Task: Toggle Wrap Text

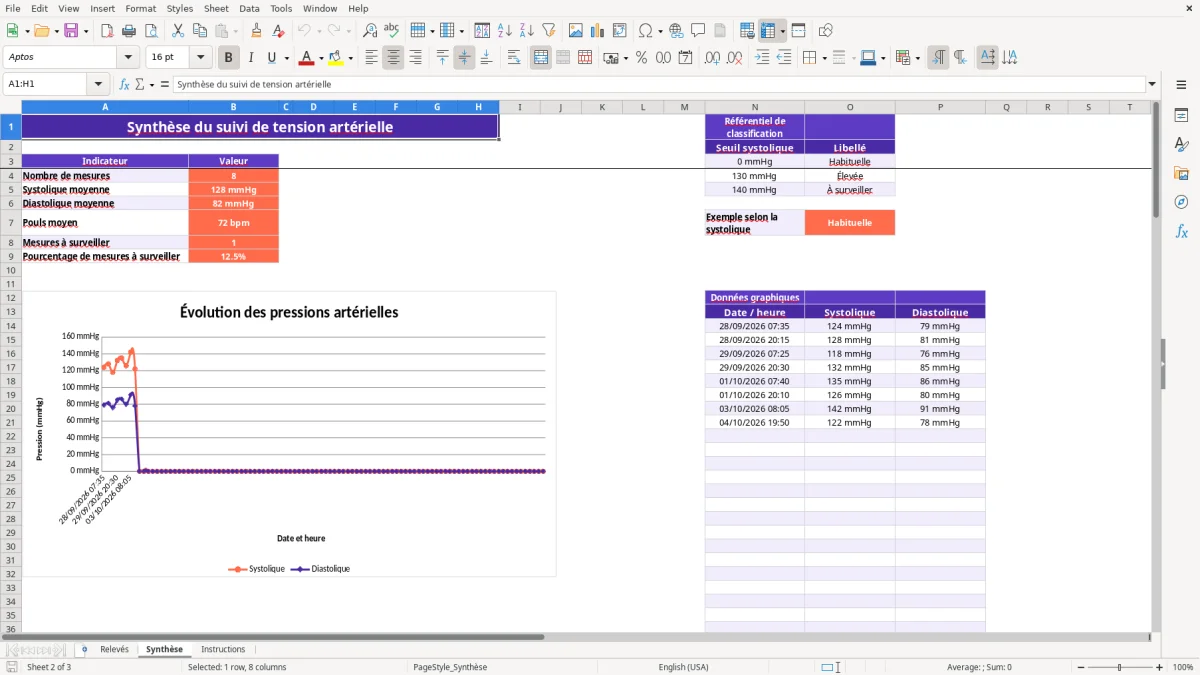Action: pos(514,58)
